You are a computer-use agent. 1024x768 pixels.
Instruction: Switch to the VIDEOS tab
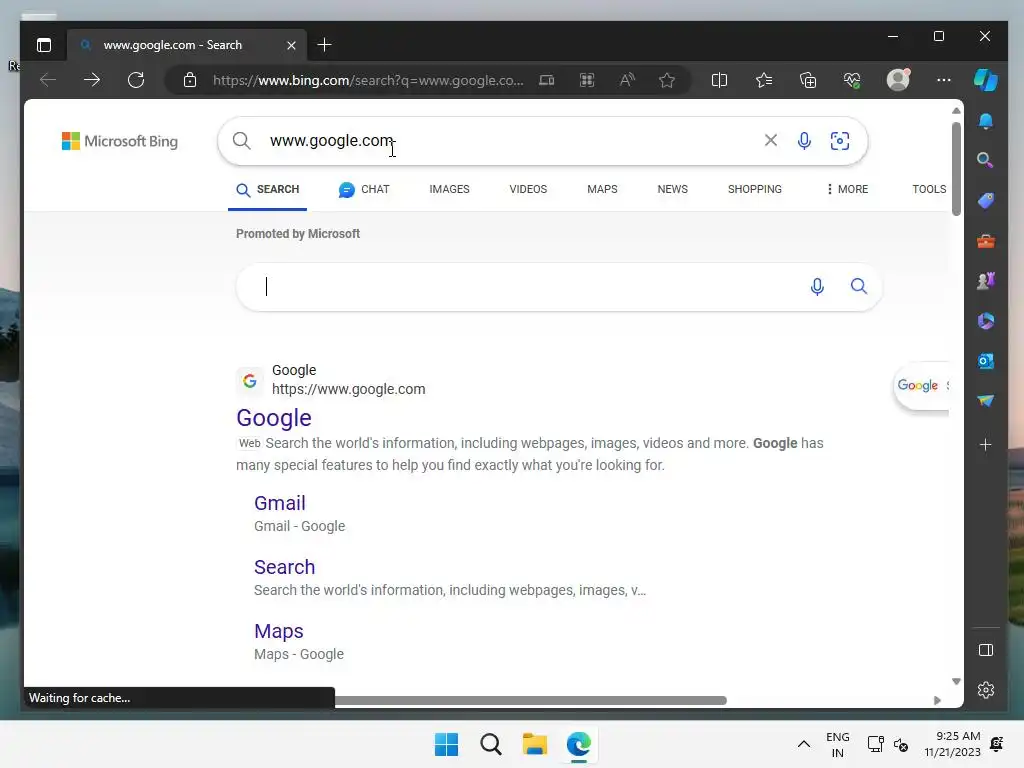click(x=528, y=189)
